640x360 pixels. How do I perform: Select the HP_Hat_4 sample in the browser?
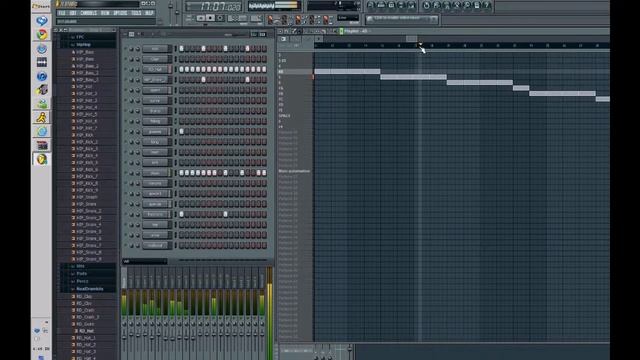click(87, 107)
